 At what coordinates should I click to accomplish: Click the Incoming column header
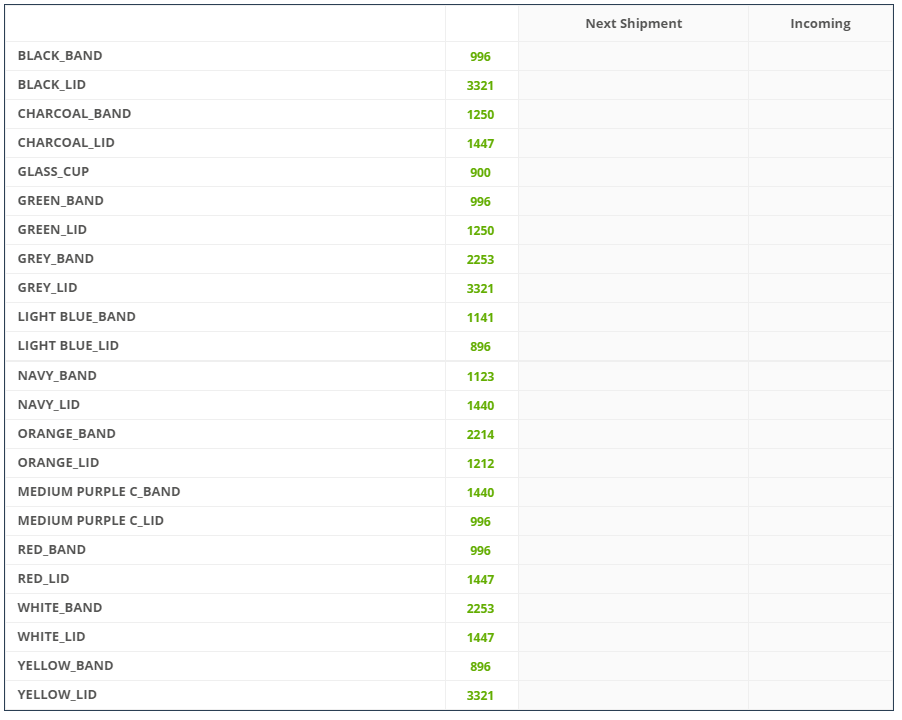820,24
